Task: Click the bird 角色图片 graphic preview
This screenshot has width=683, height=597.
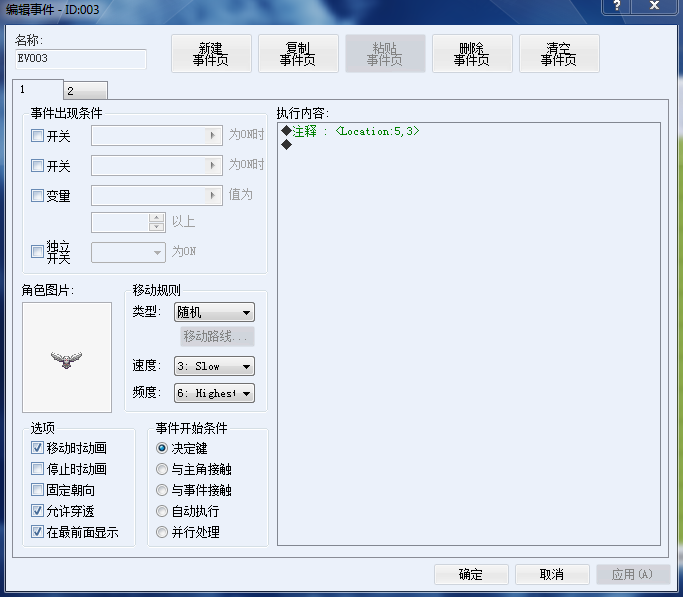Action: [x=67, y=358]
